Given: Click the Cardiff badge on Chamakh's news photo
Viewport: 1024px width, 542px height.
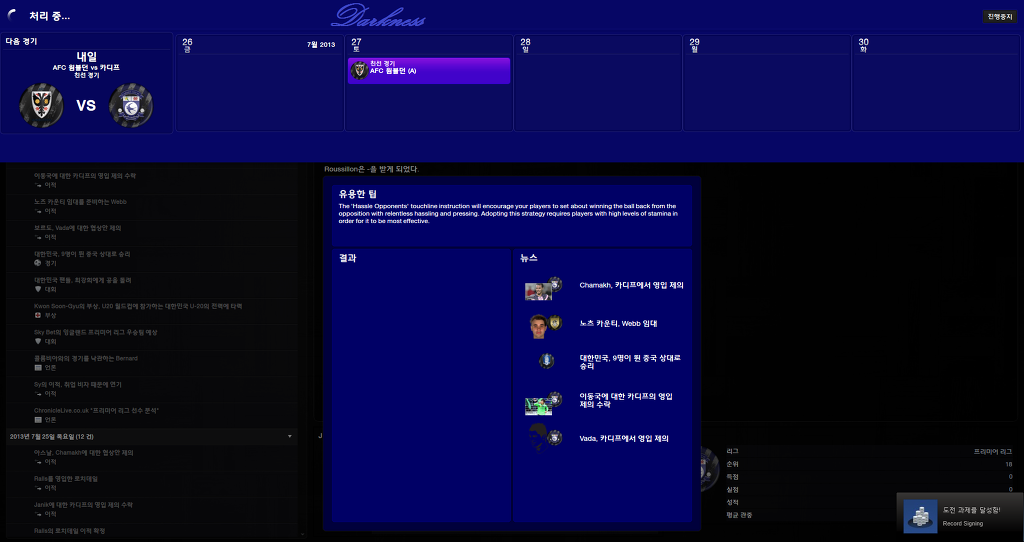Looking at the screenshot, I should tap(555, 284).
